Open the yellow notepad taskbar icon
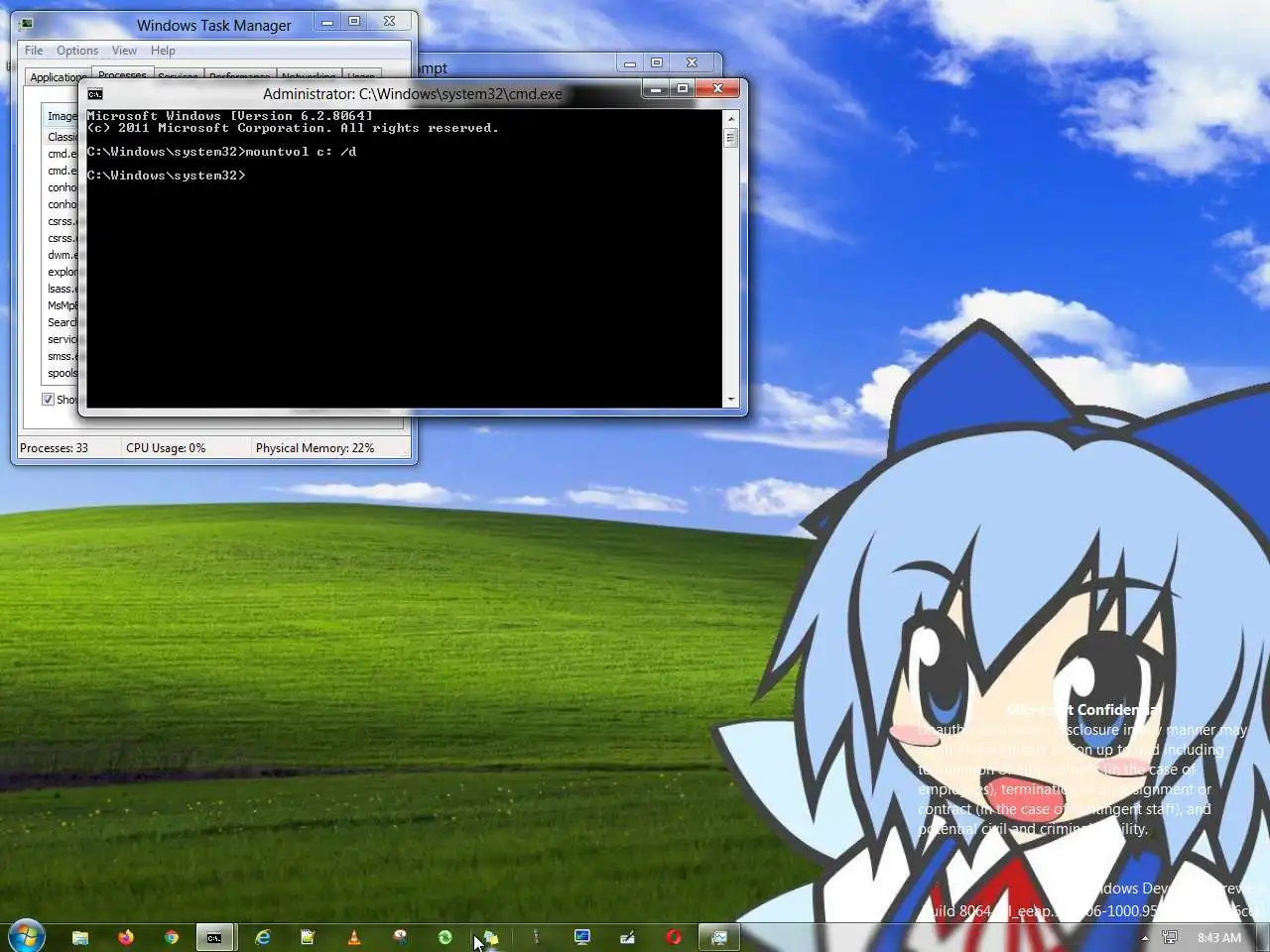1270x952 pixels. click(x=309, y=937)
